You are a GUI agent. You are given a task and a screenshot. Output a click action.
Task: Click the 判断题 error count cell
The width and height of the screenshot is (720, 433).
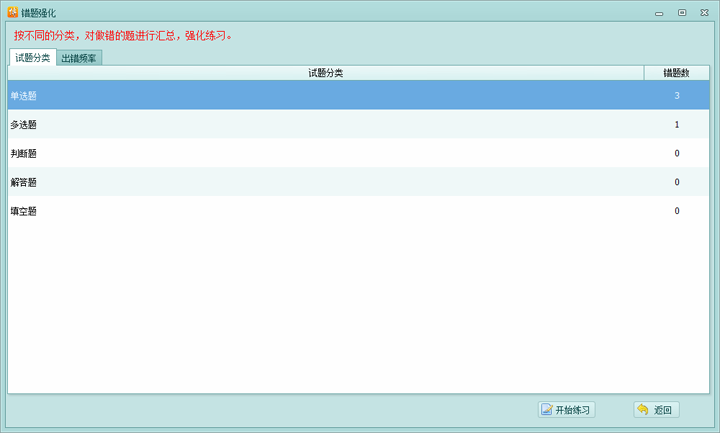pyautogui.click(x=677, y=154)
